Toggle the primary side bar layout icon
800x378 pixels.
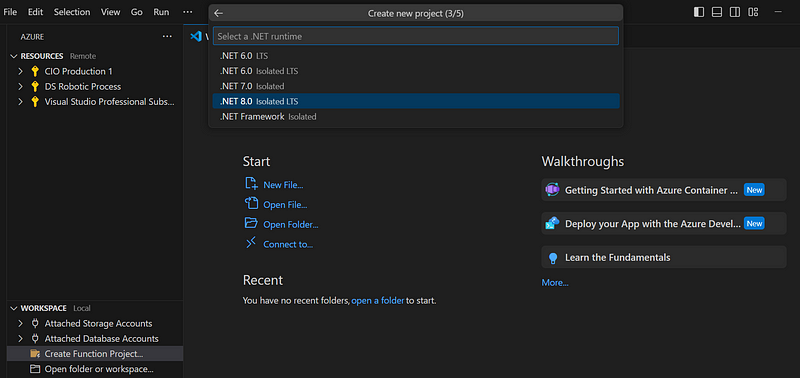tap(699, 12)
